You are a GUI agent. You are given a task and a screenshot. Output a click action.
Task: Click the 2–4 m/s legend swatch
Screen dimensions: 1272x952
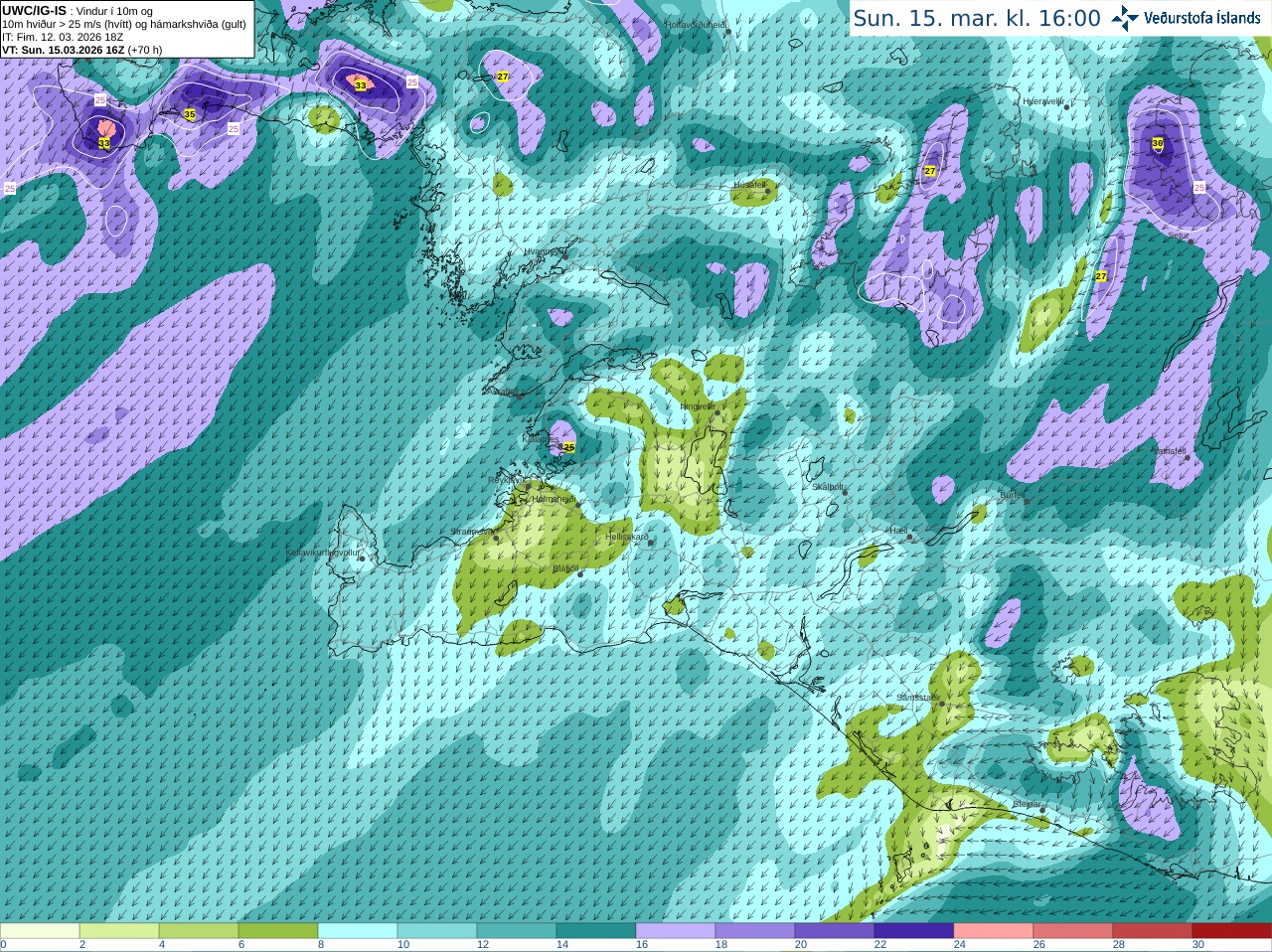[x=119, y=931]
